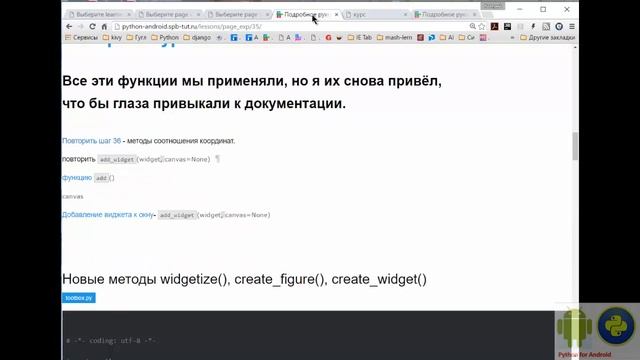
Task: Open the Python bookmark folder
Action: tap(165, 38)
